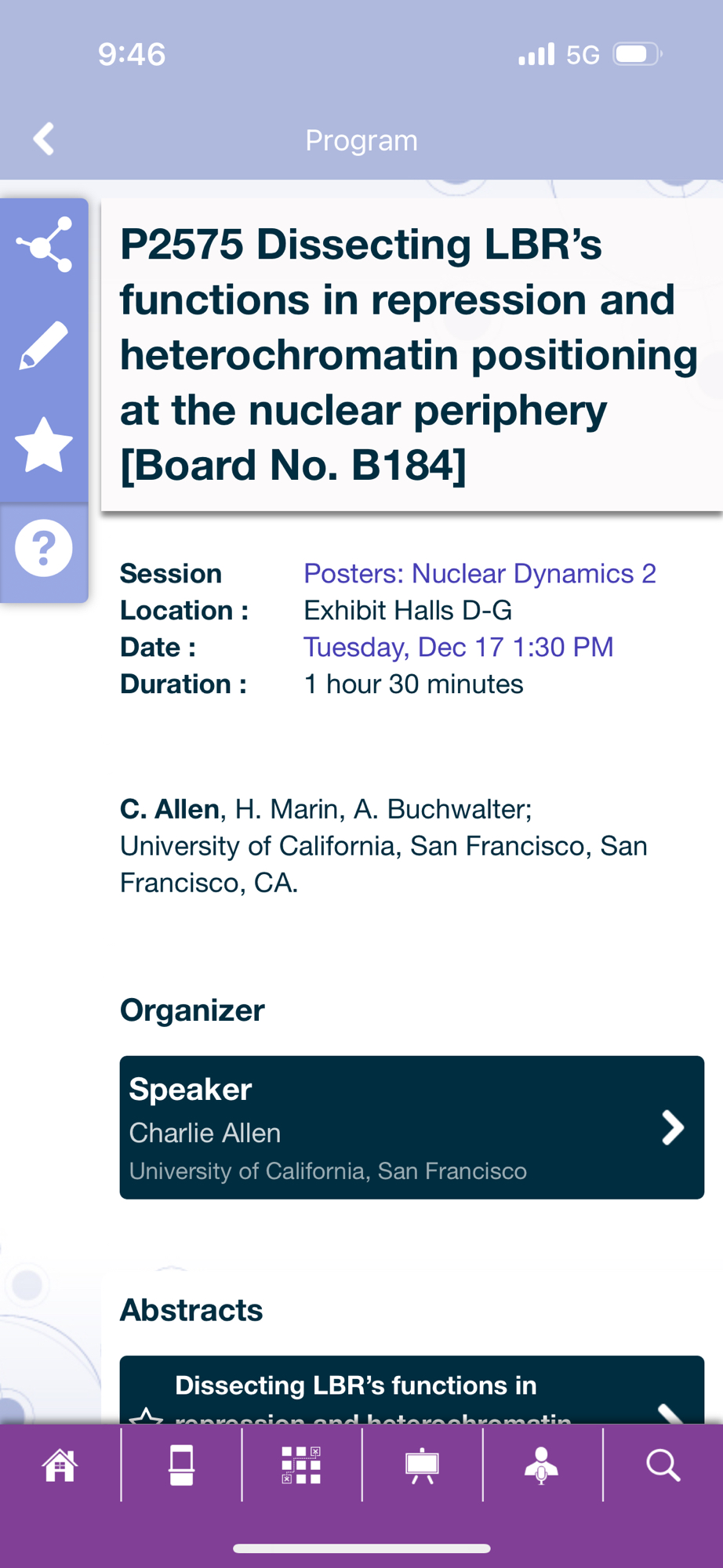The image size is (723, 1568).
Task: Tap the Program header title
Action: [x=361, y=140]
